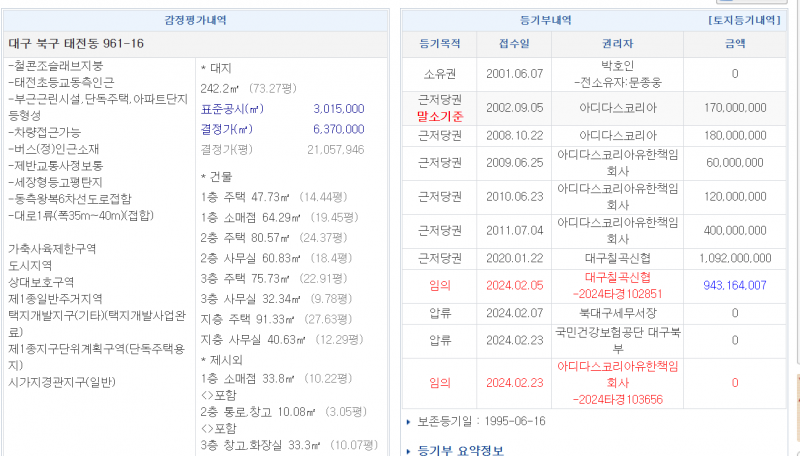Click the arrow icon before 등기부 요약정보
Screen dimensions: 800x456
click(407, 449)
